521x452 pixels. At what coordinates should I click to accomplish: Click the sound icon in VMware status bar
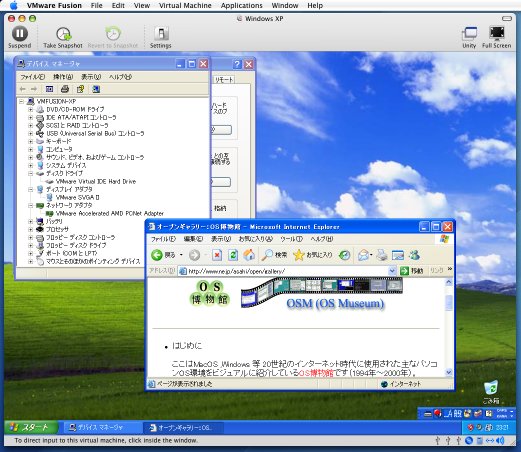pos(500,441)
